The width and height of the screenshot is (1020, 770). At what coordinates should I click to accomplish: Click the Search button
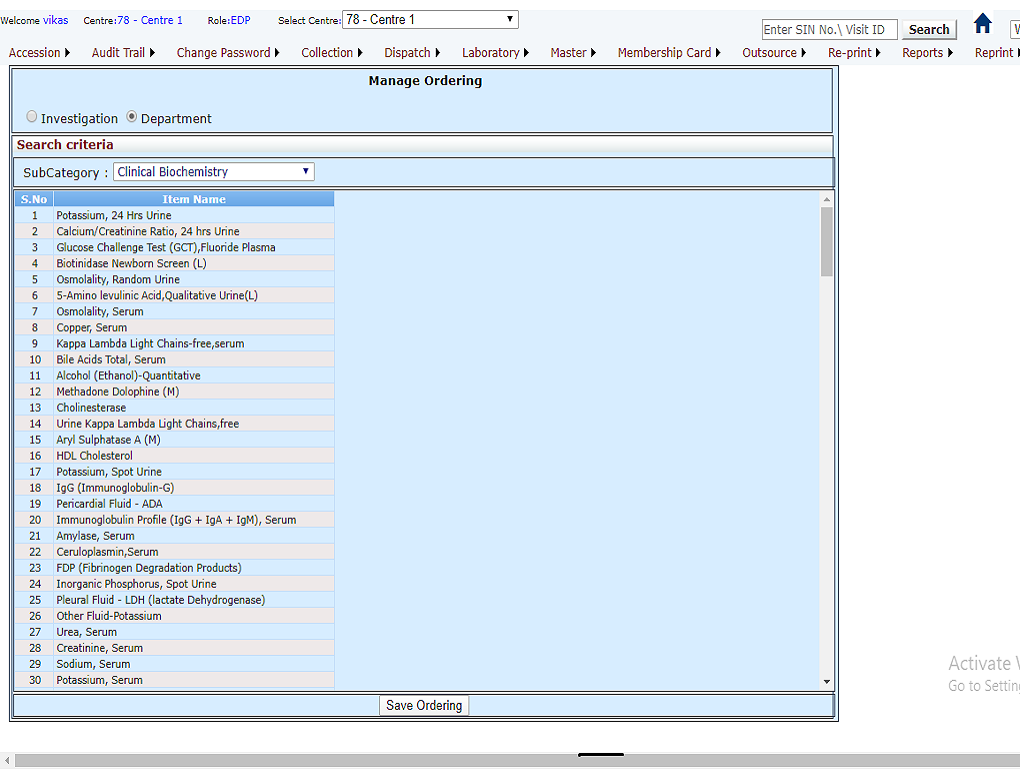tap(928, 30)
